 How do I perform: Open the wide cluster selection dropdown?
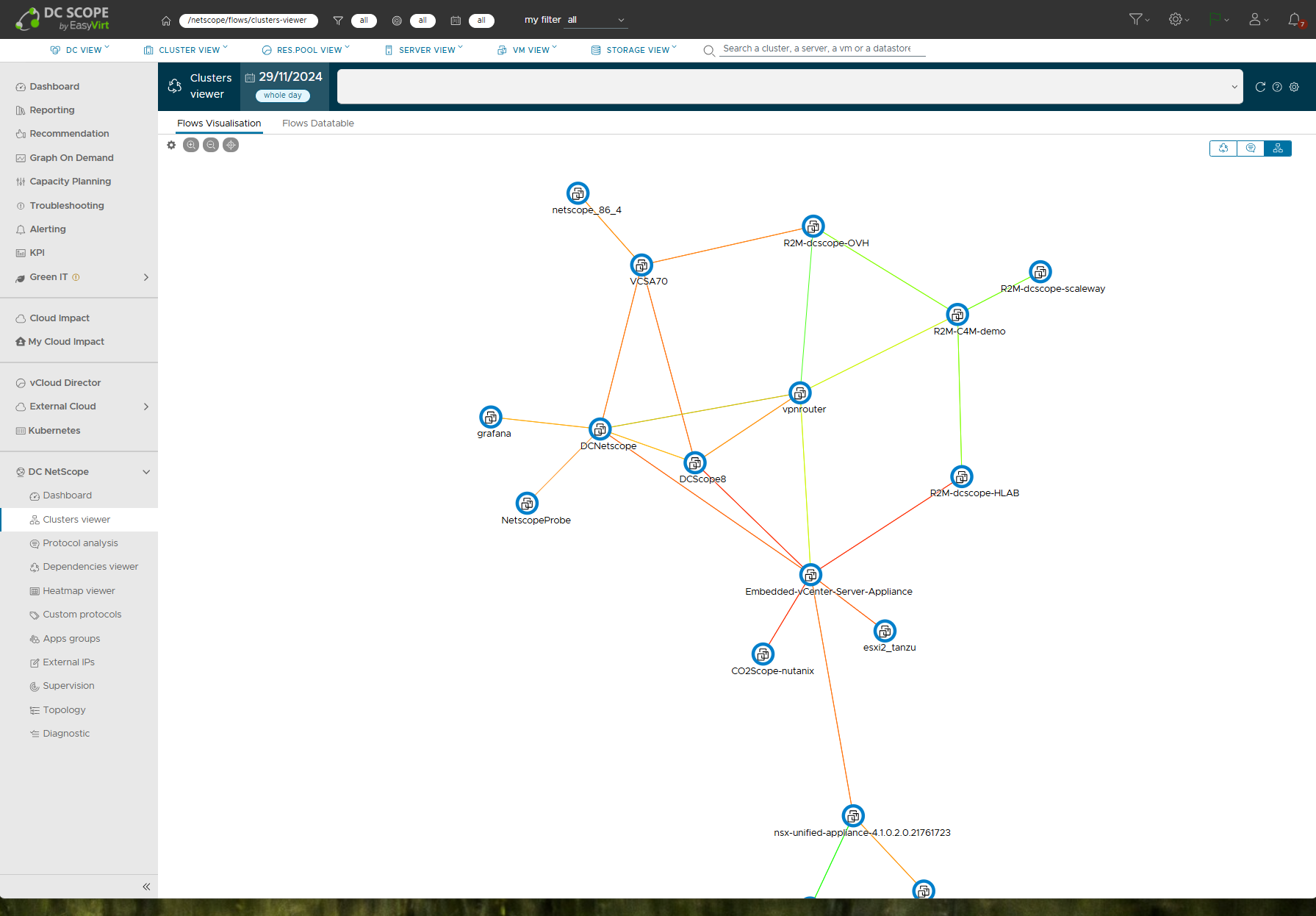point(790,87)
